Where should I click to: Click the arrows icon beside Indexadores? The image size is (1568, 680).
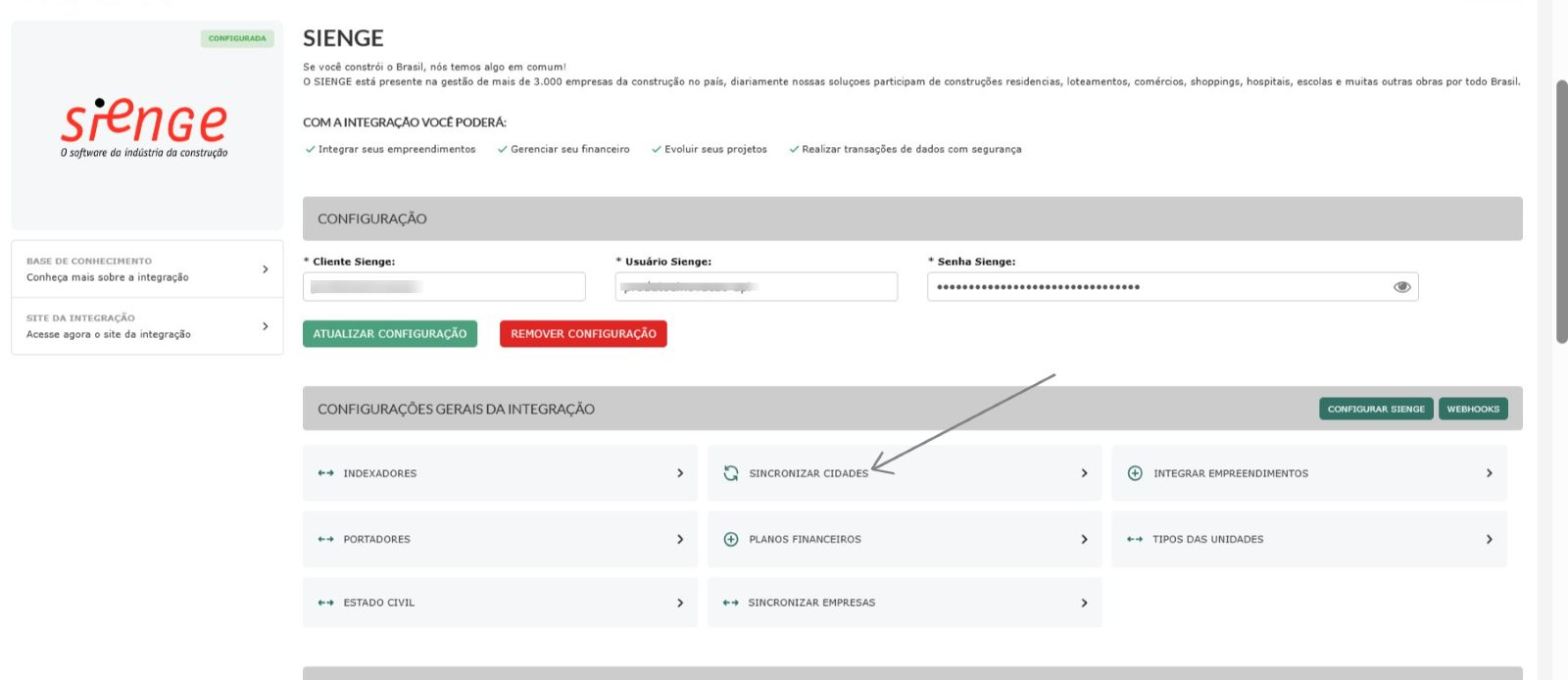[325, 473]
